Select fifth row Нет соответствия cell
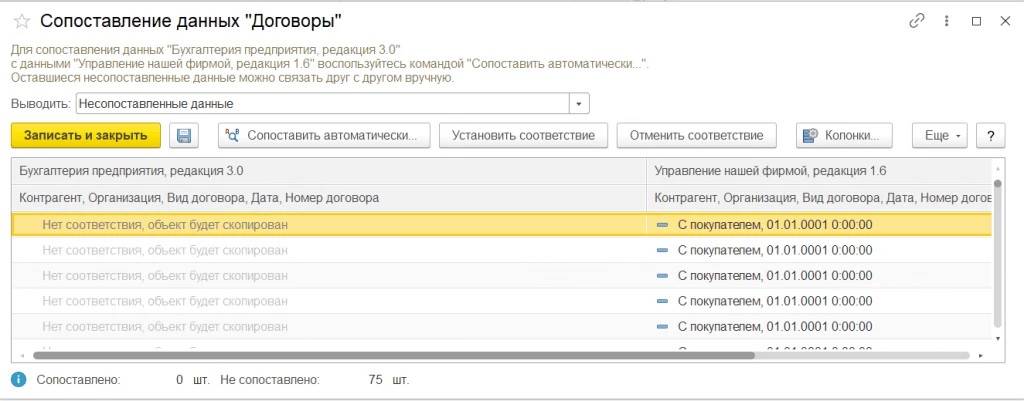Screen dimensions: 1024x401 pyautogui.click(x=329, y=327)
